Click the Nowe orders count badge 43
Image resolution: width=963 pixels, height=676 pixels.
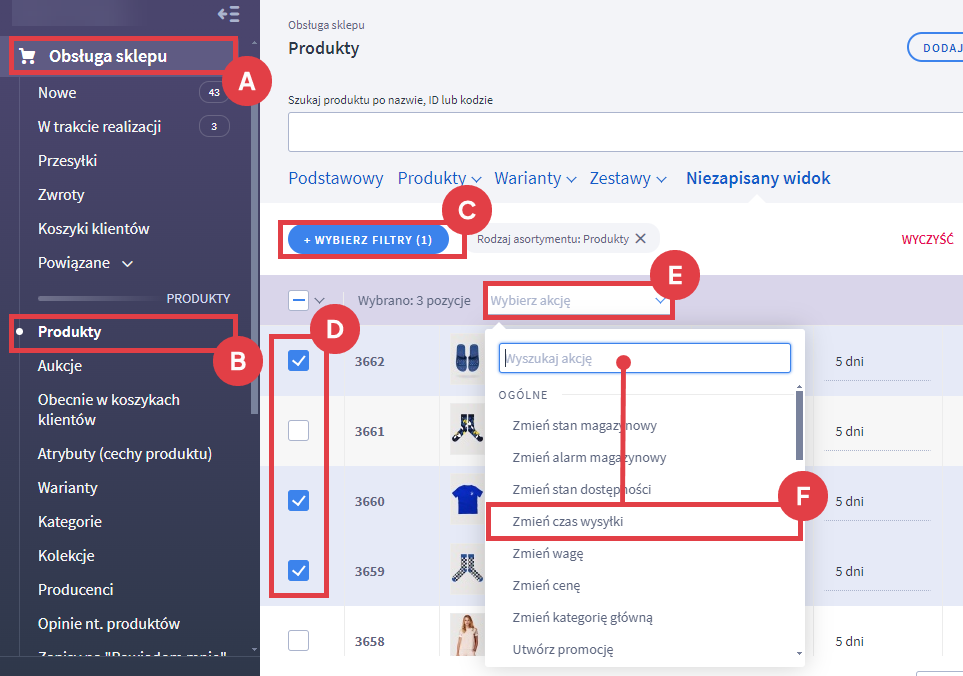(214, 93)
